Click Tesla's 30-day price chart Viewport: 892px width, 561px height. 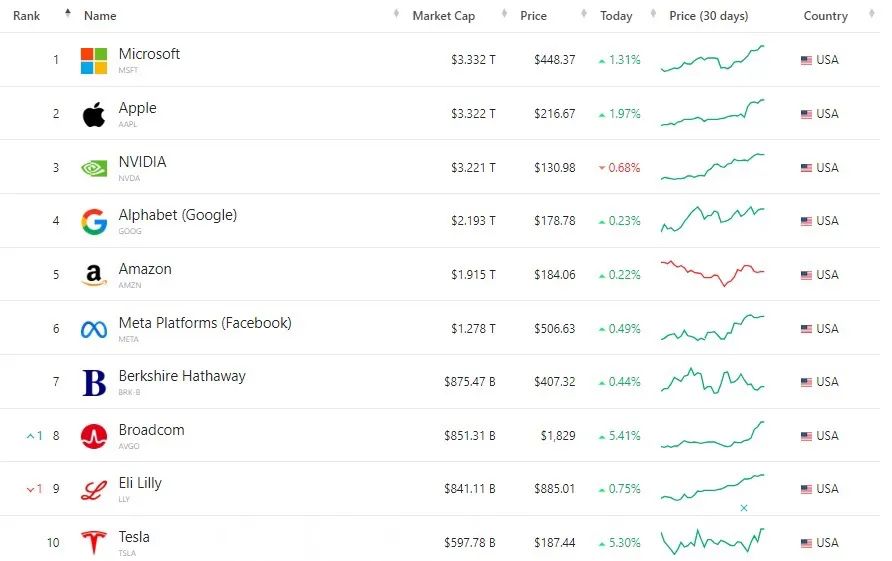tap(712, 541)
